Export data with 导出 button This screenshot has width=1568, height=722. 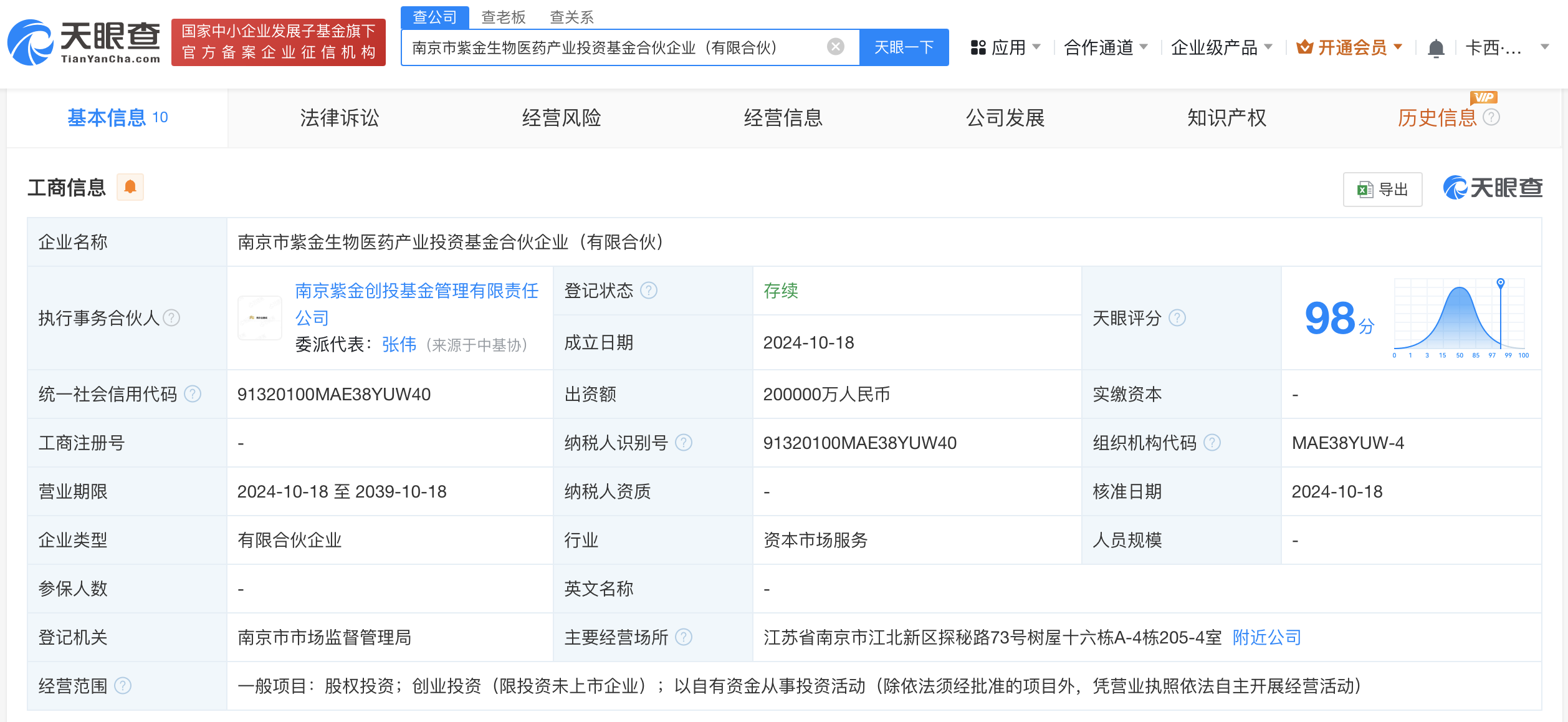[1382, 190]
